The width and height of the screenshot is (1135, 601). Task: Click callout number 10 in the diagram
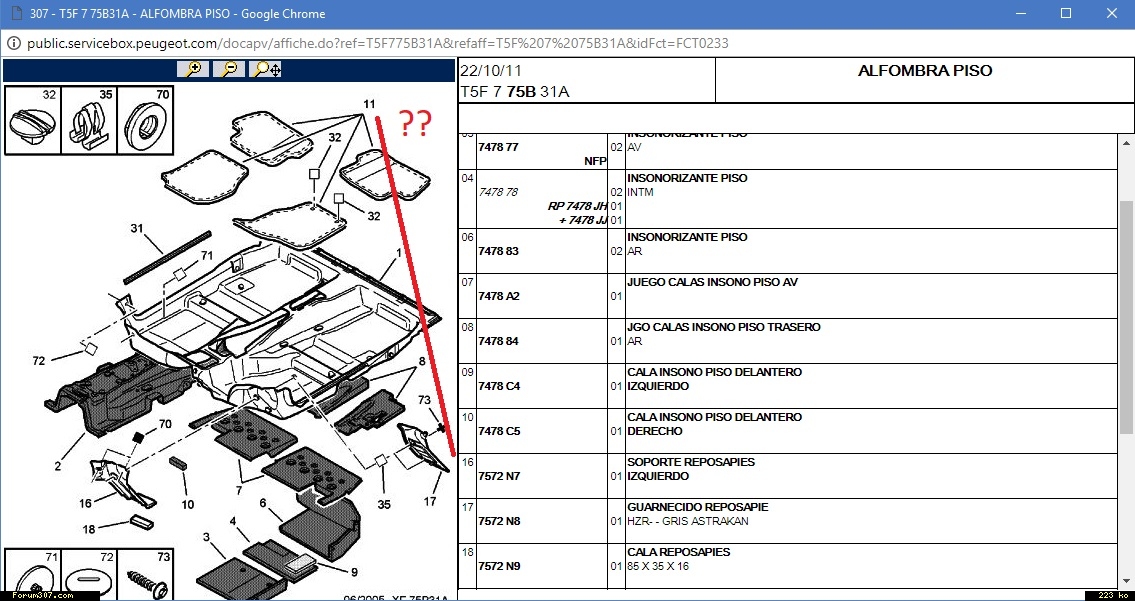tap(187, 504)
